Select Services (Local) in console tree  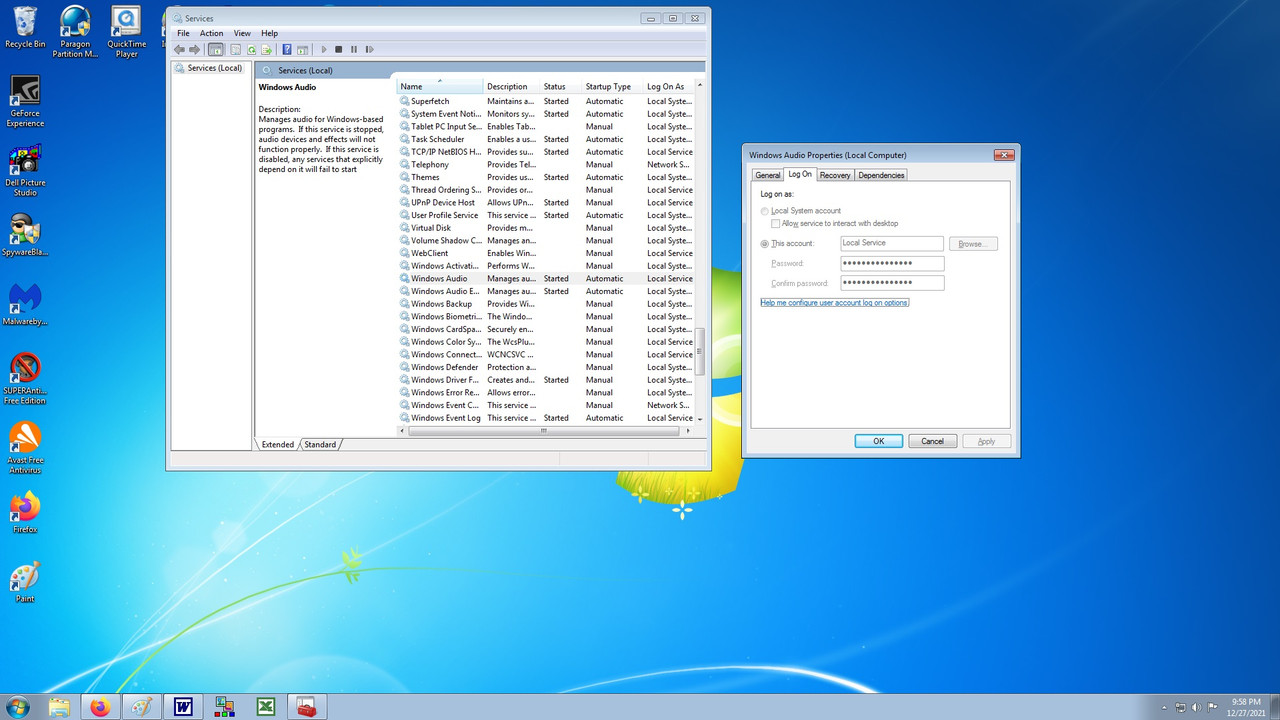(x=208, y=68)
